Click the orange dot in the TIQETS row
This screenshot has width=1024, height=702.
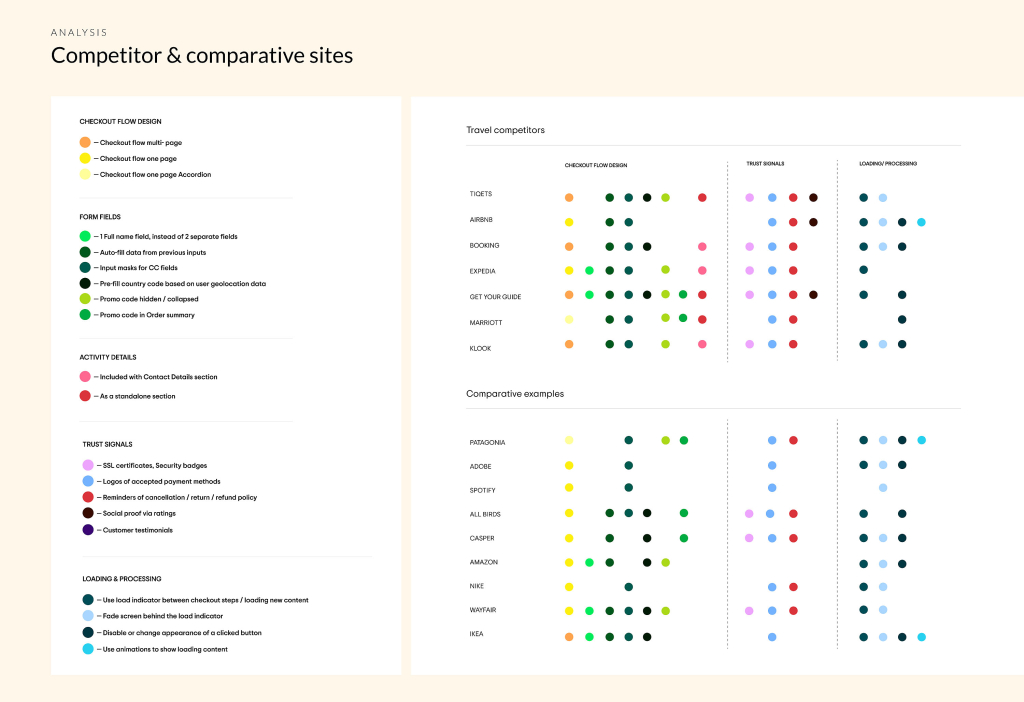pos(569,198)
